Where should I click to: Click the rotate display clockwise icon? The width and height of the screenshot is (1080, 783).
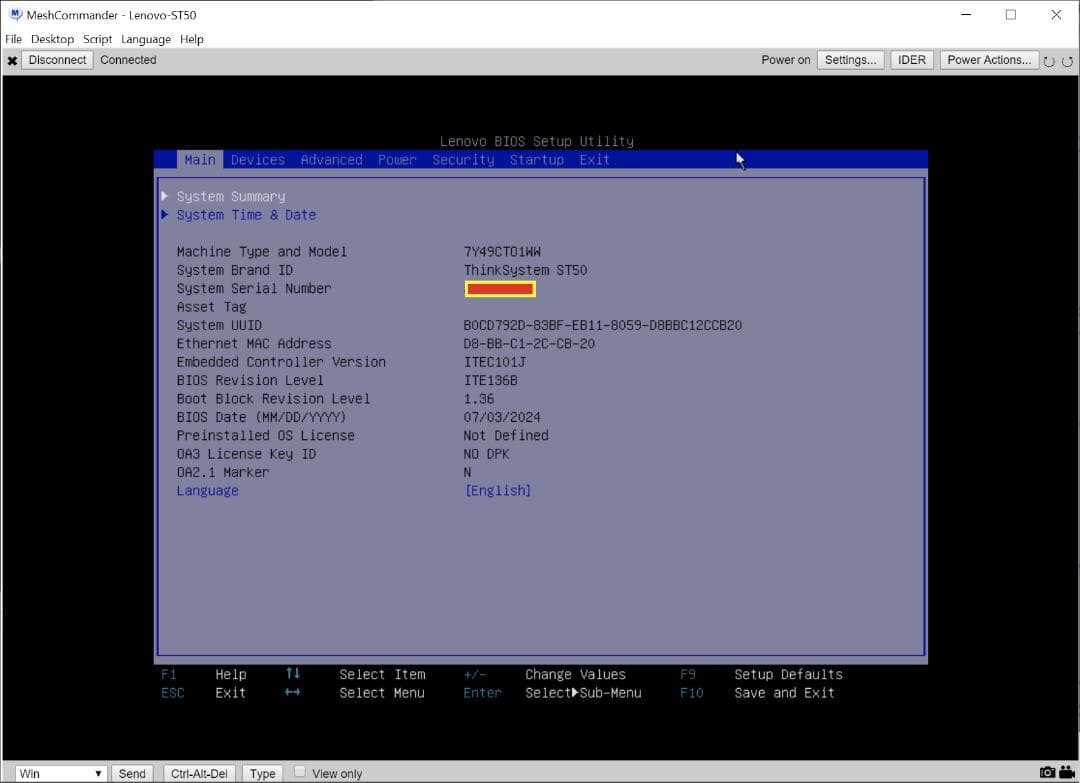1067,61
